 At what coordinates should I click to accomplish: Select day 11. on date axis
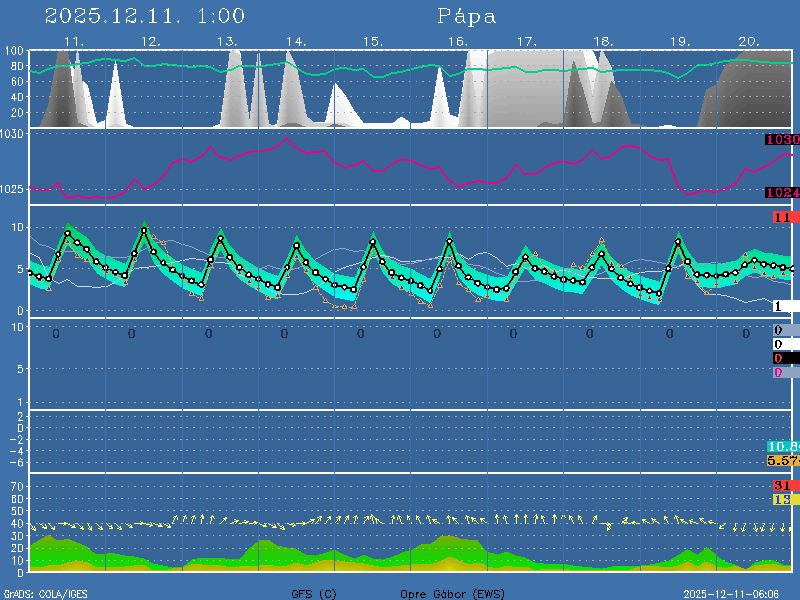point(73,41)
